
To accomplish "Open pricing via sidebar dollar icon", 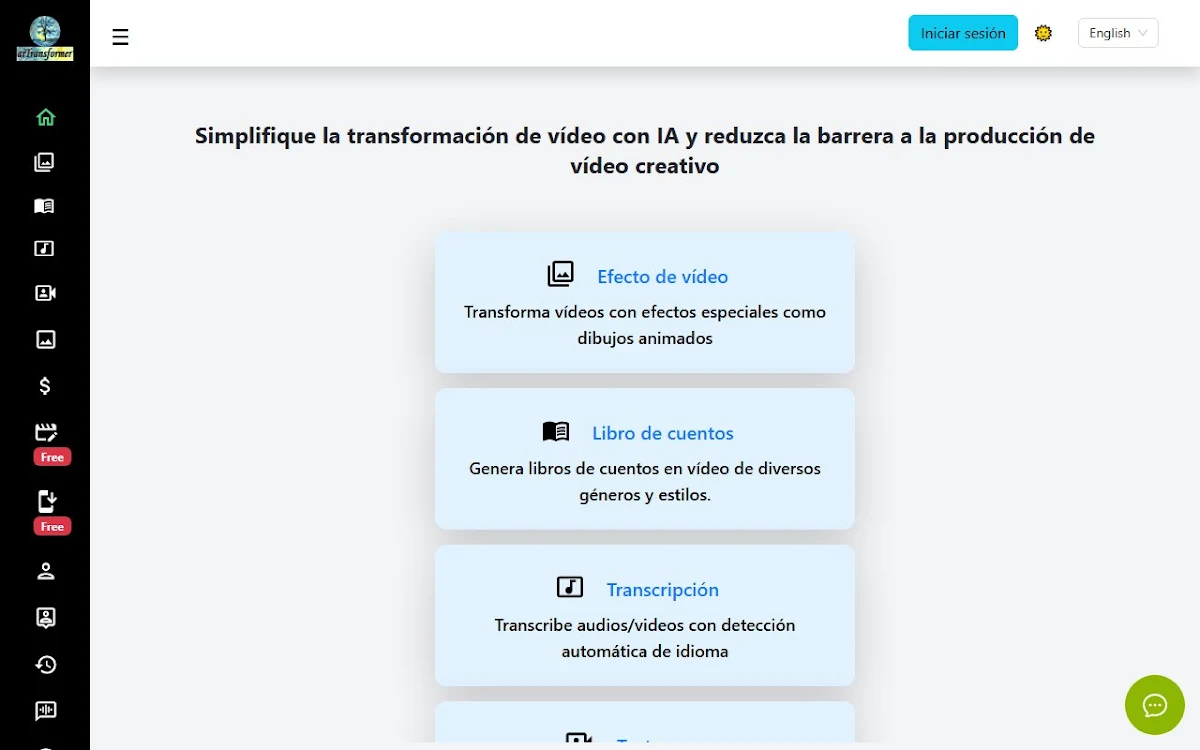I will [x=45, y=386].
